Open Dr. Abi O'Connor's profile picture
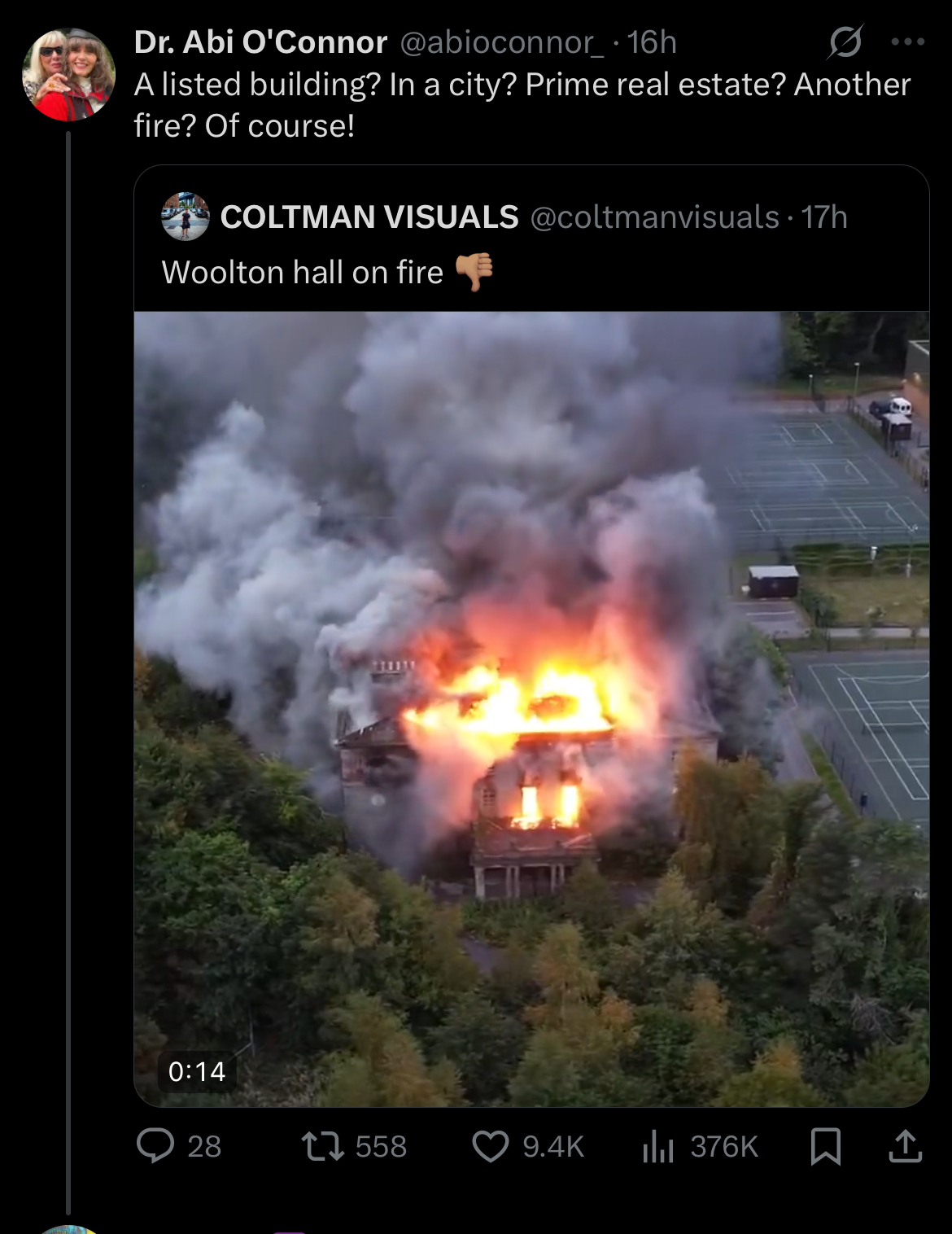The image size is (952, 1234). pos(68,74)
